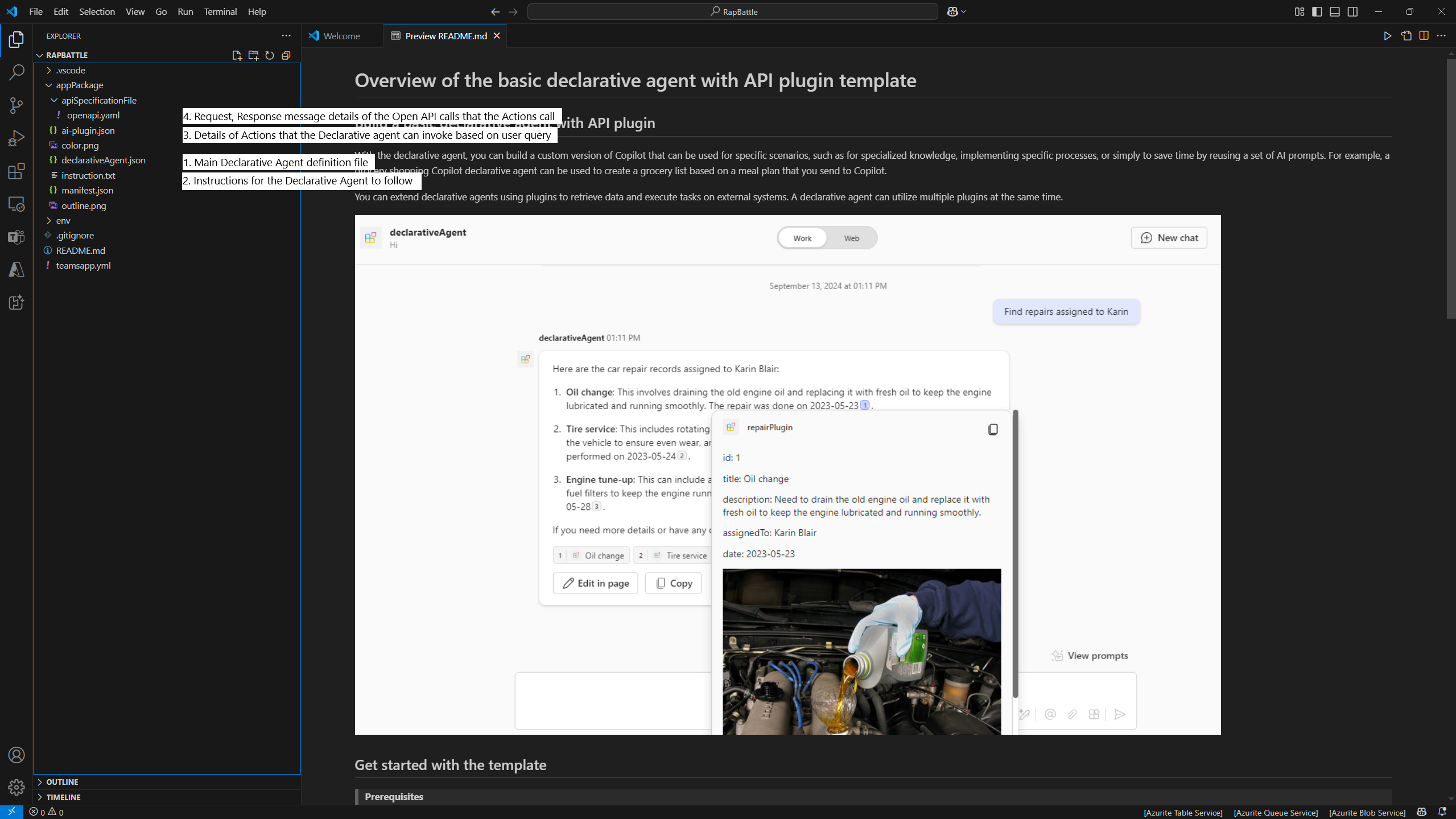Open the Copilot chat dropdown in title bar

(956, 11)
